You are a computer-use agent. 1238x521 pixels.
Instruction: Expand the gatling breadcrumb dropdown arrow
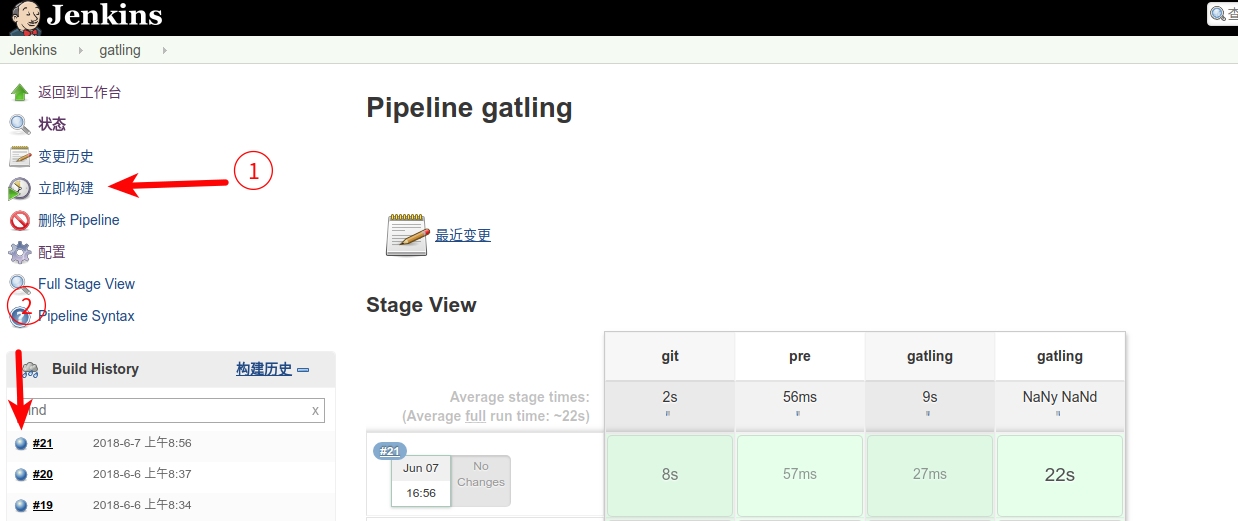click(x=164, y=50)
